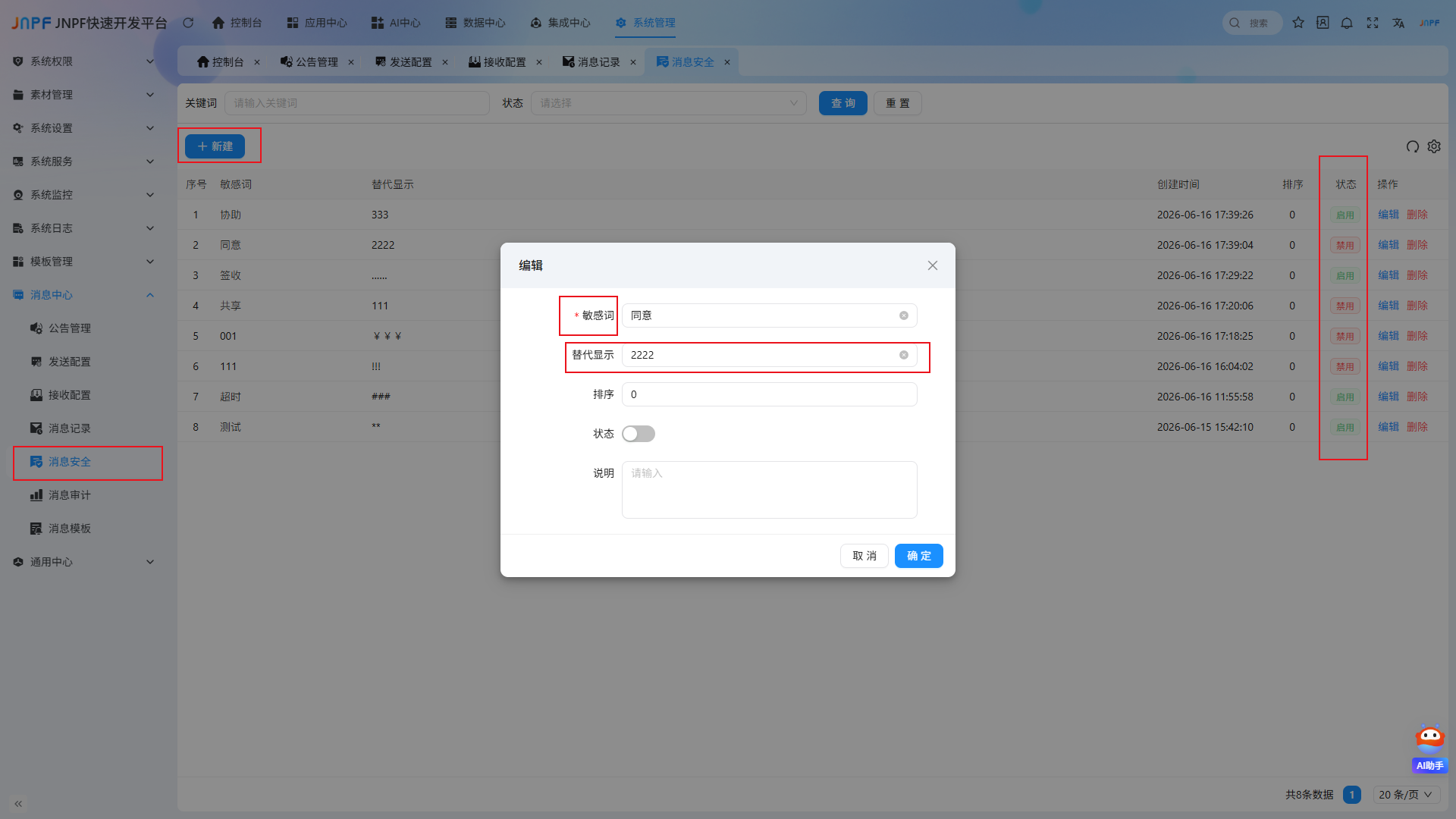
Task: Close the 编辑 dialog with the X icon
Action: [933, 265]
